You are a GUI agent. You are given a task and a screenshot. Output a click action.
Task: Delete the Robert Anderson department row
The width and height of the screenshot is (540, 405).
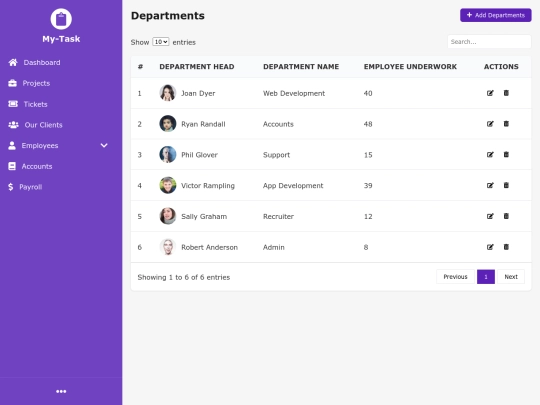506,247
